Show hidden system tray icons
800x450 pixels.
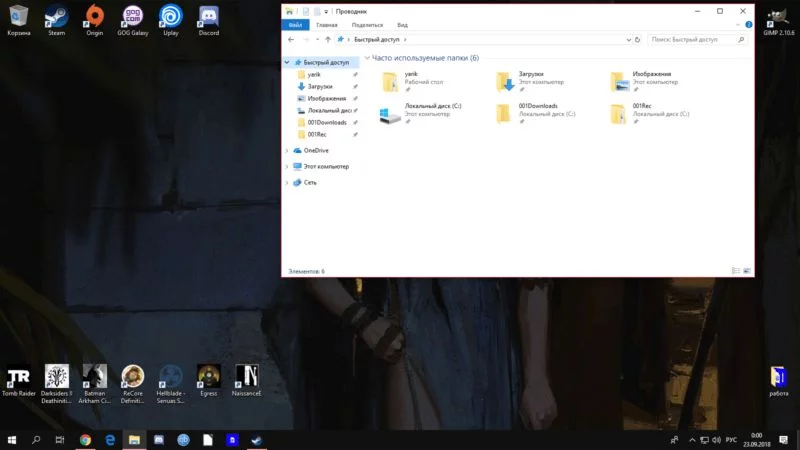pyautogui.click(x=692, y=440)
